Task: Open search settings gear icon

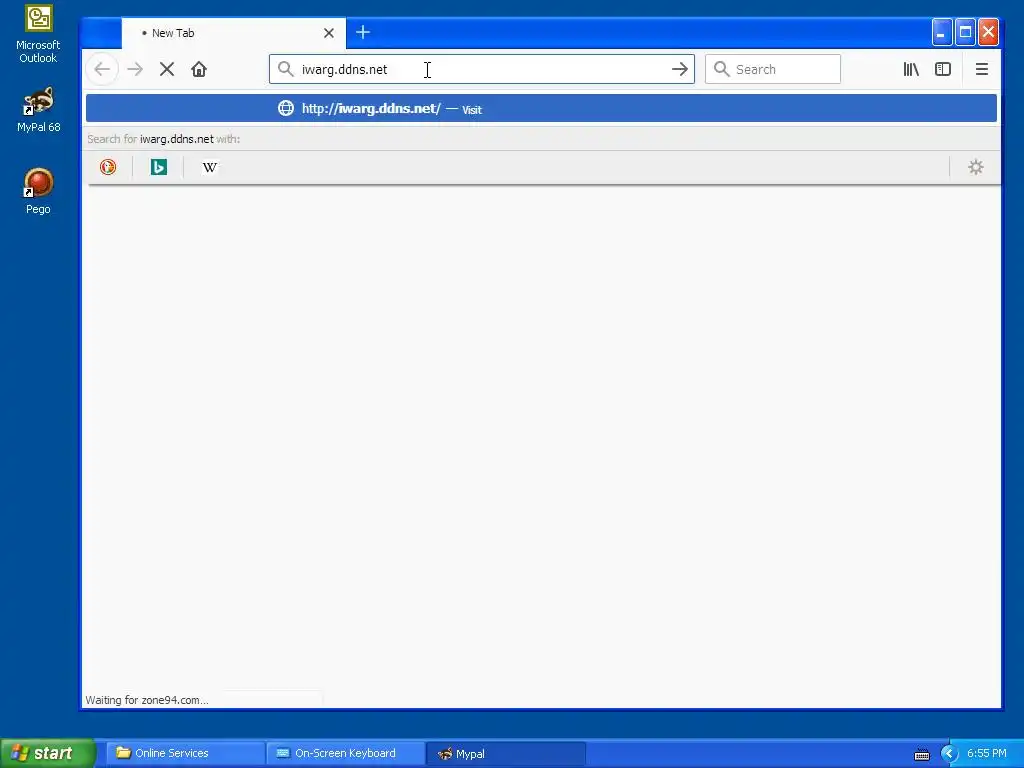Action: click(976, 167)
